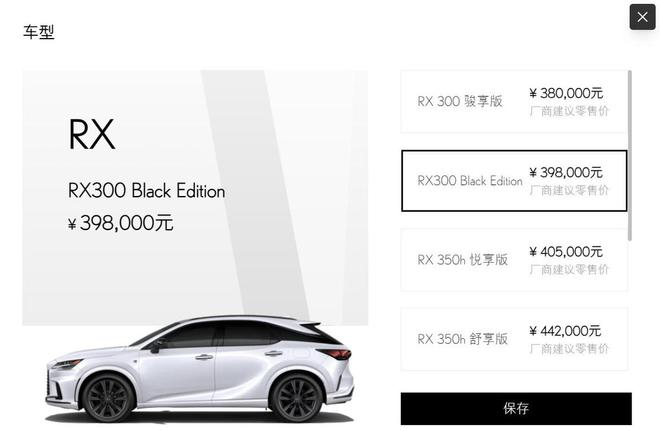The width and height of the screenshot is (660, 430).
Task: Select the RX 300 骏享版 model card
Action: (x=514, y=102)
